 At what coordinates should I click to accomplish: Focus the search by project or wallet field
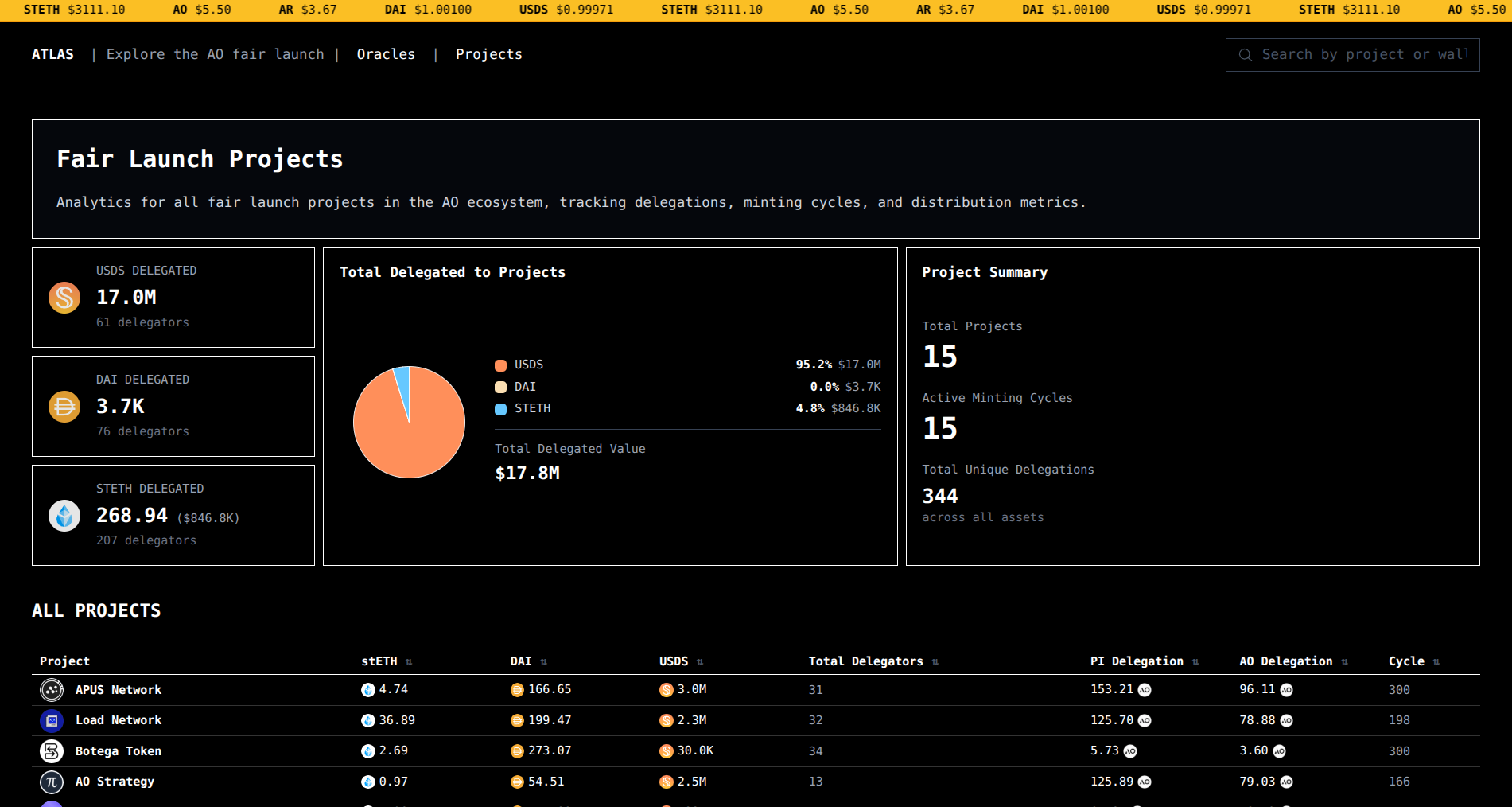click(x=1364, y=55)
